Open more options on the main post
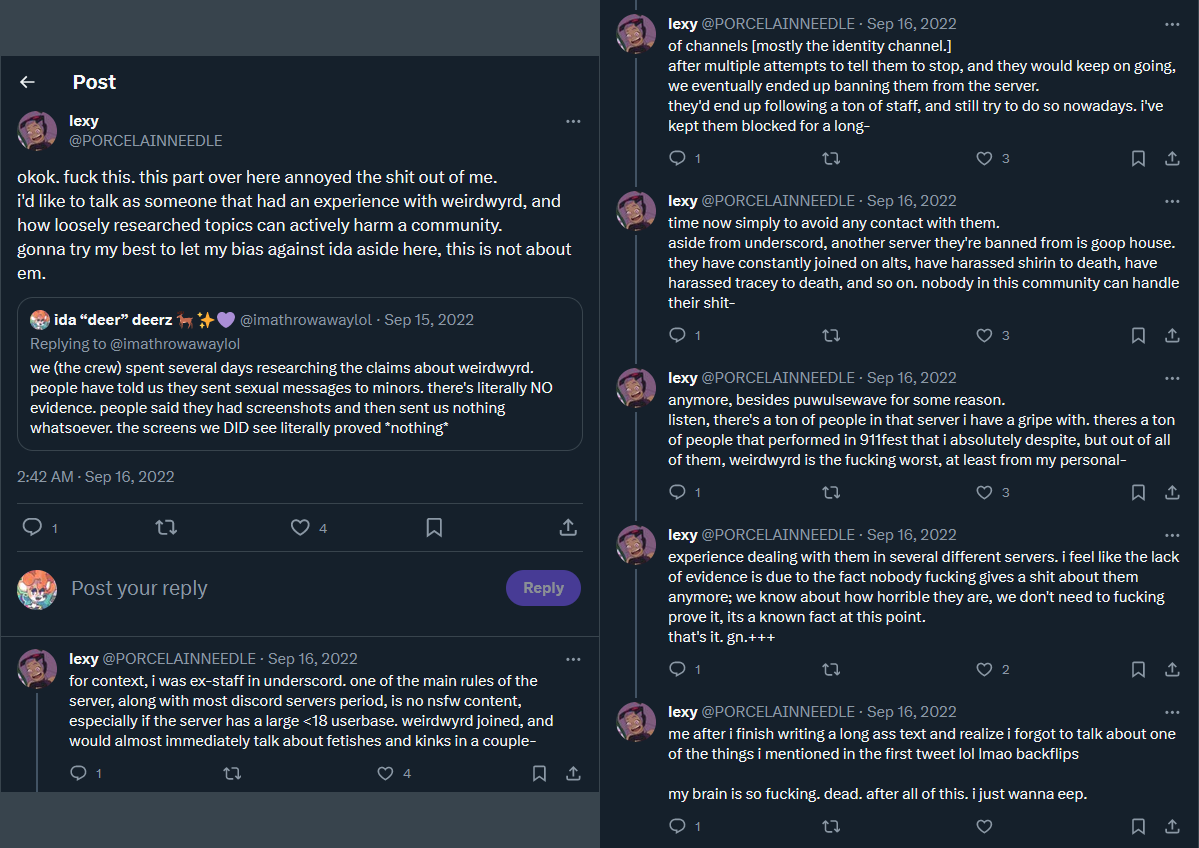This screenshot has width=1199, height=848. coord(573,121)
